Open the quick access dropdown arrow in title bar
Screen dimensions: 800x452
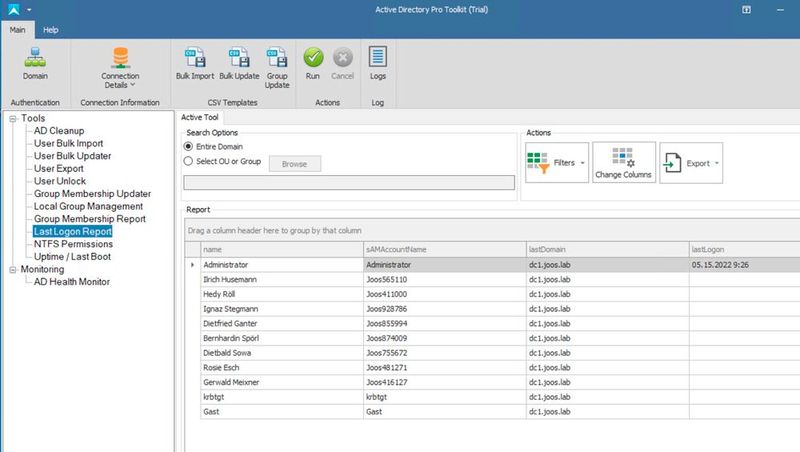[29, 10]
